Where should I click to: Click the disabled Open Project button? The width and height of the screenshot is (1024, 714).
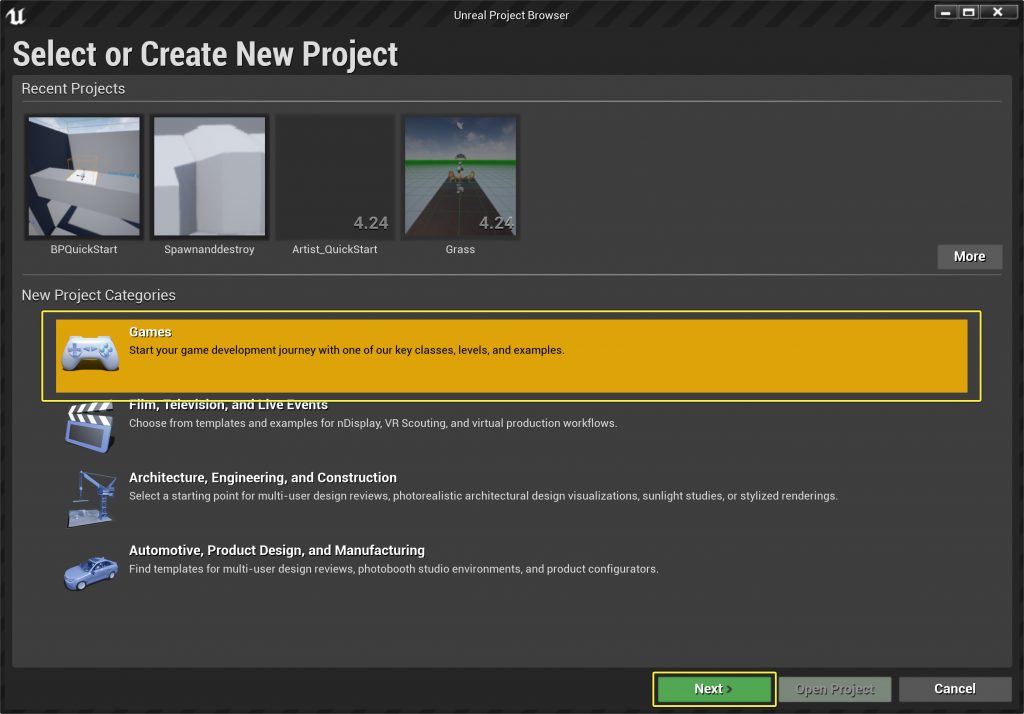[x=835, y=689]
